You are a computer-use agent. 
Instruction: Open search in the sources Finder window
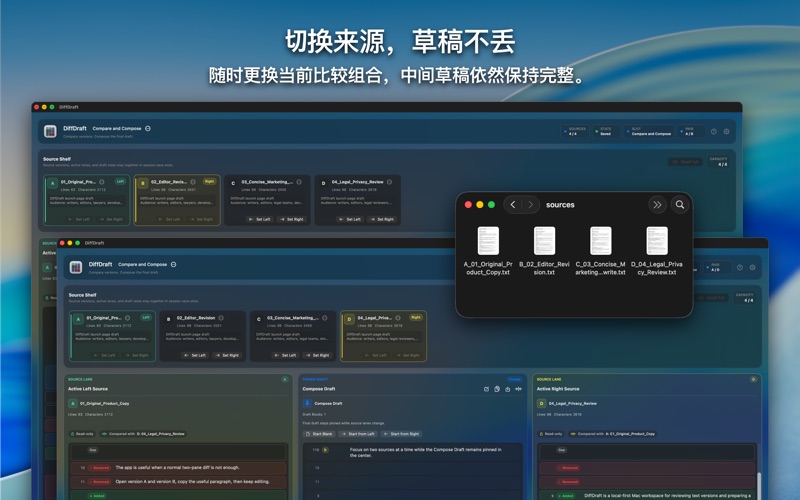[x=680, y=205]
